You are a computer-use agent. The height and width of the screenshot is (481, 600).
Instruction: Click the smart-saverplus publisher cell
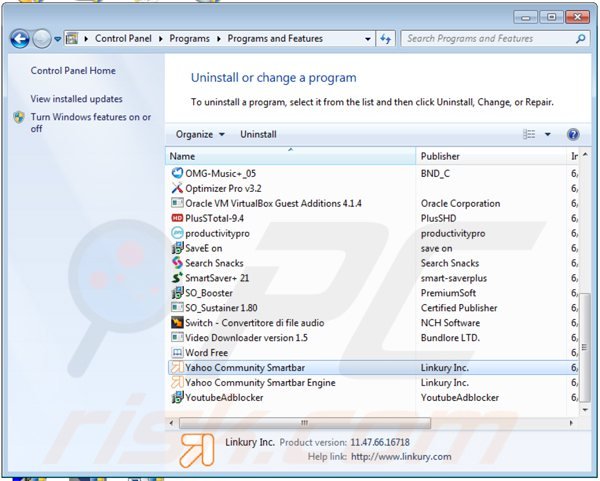coord(454,278)
